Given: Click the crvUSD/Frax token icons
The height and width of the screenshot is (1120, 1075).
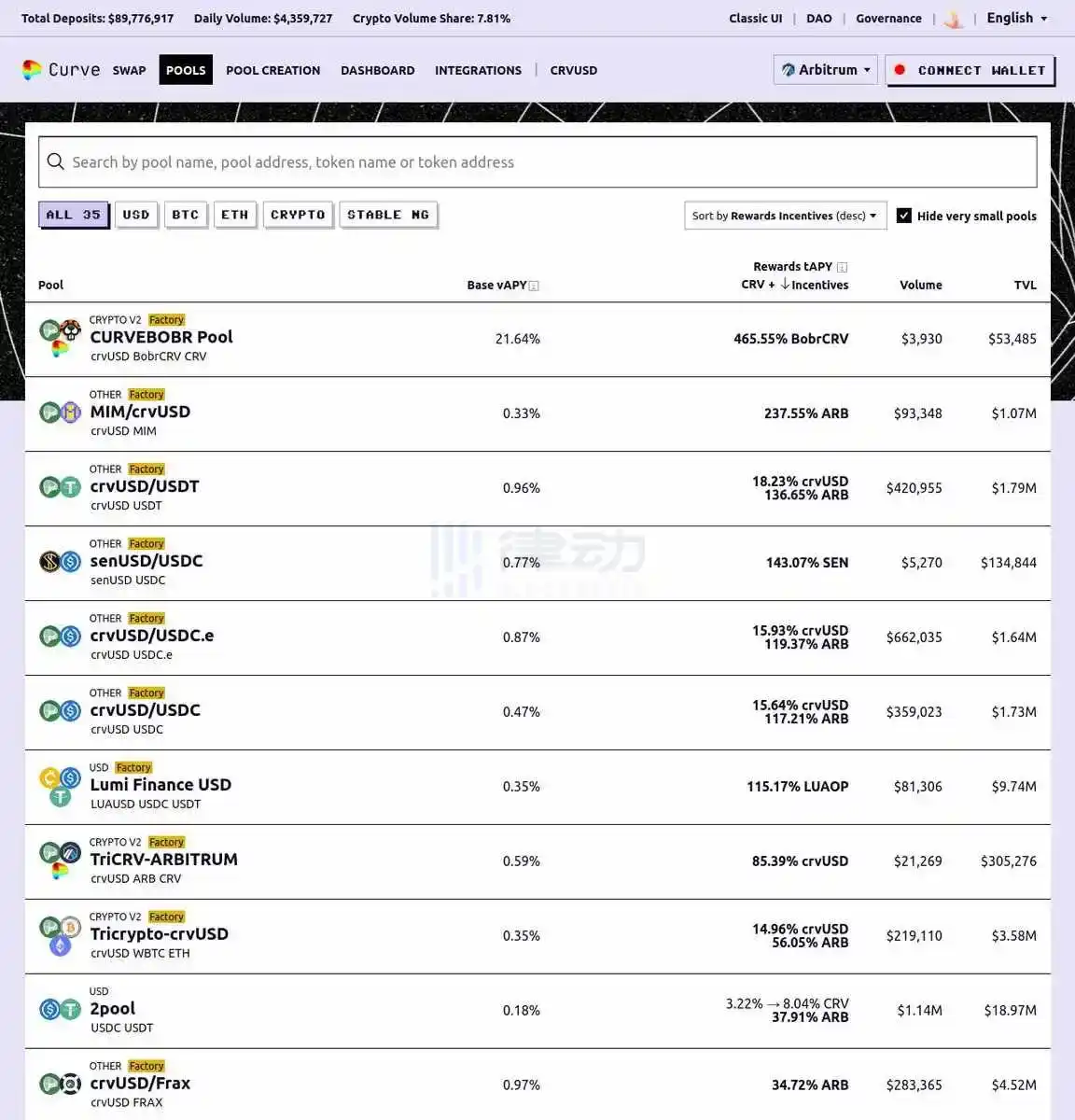Looking at the screenshot, I should [x=60, y=1084].
